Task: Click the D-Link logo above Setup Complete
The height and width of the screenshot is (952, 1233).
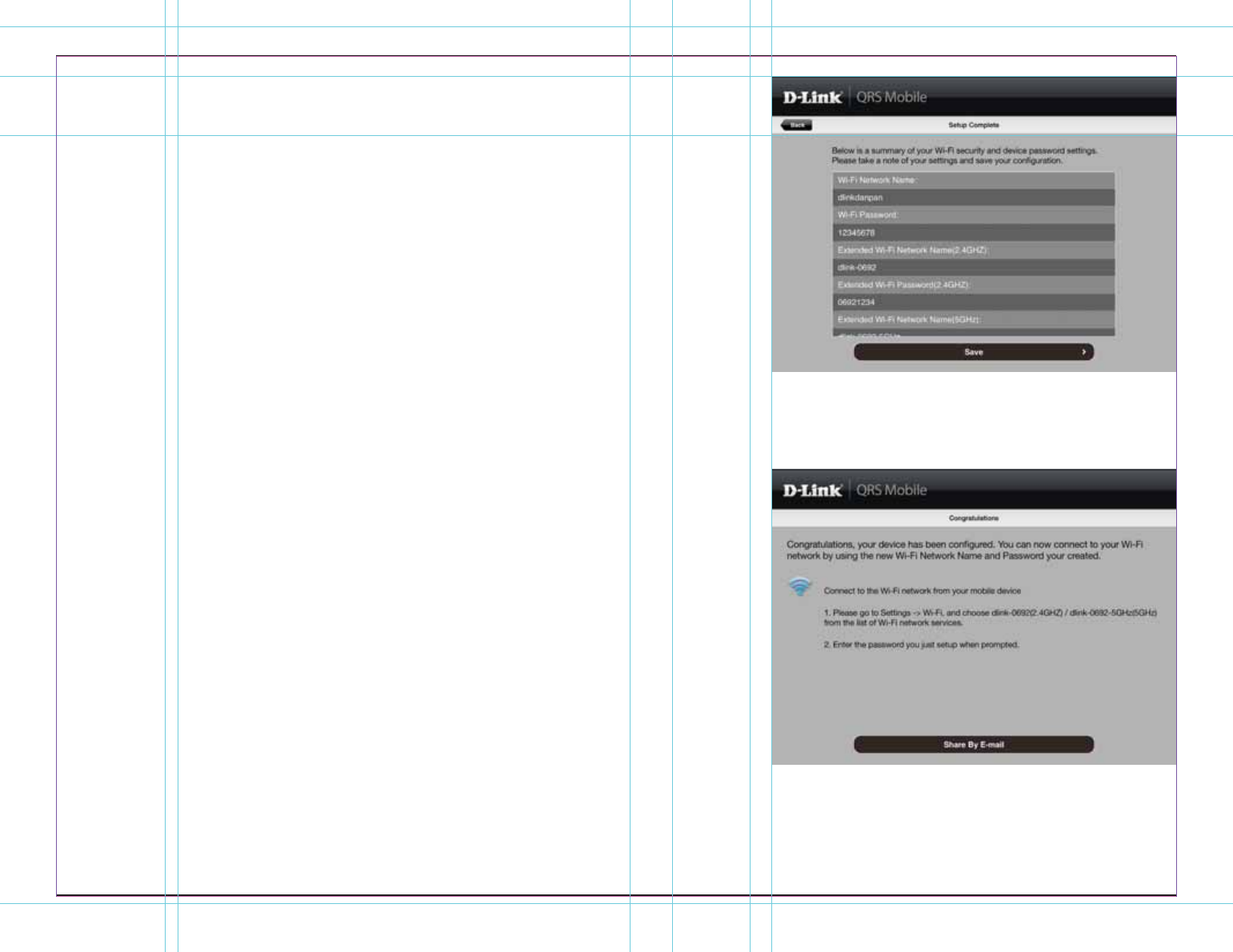Action: [812, 98]
